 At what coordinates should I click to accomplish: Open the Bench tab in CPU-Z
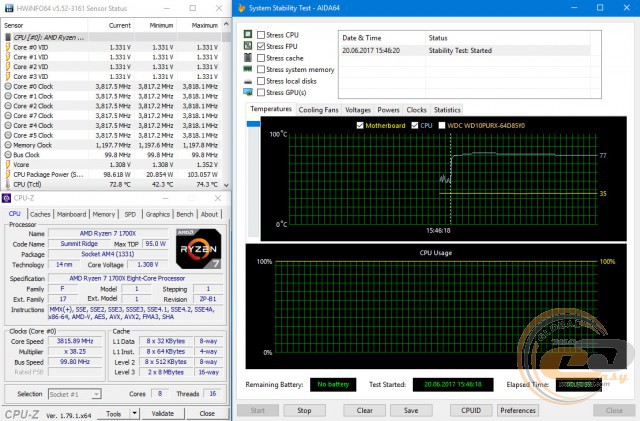click(x=185, y=214)
